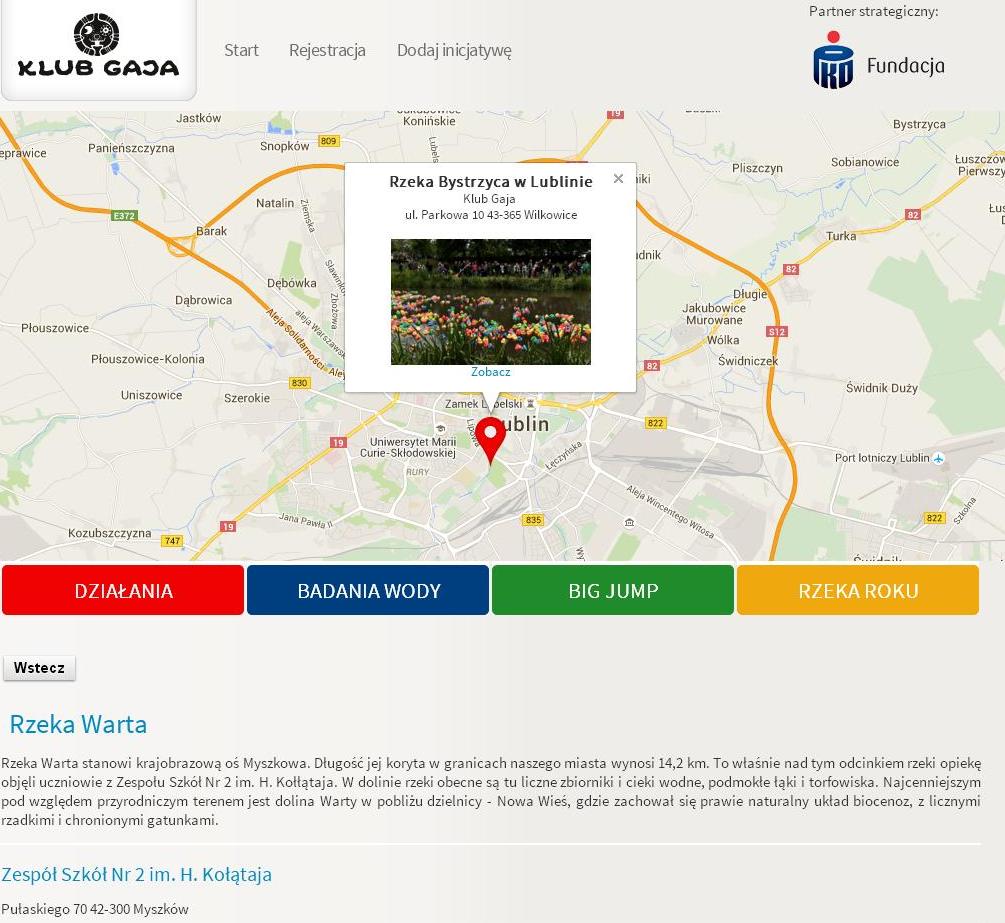Select the orange RZEKA ROKU tab
Screen dimensions: 1005x923
pos(858,590)
